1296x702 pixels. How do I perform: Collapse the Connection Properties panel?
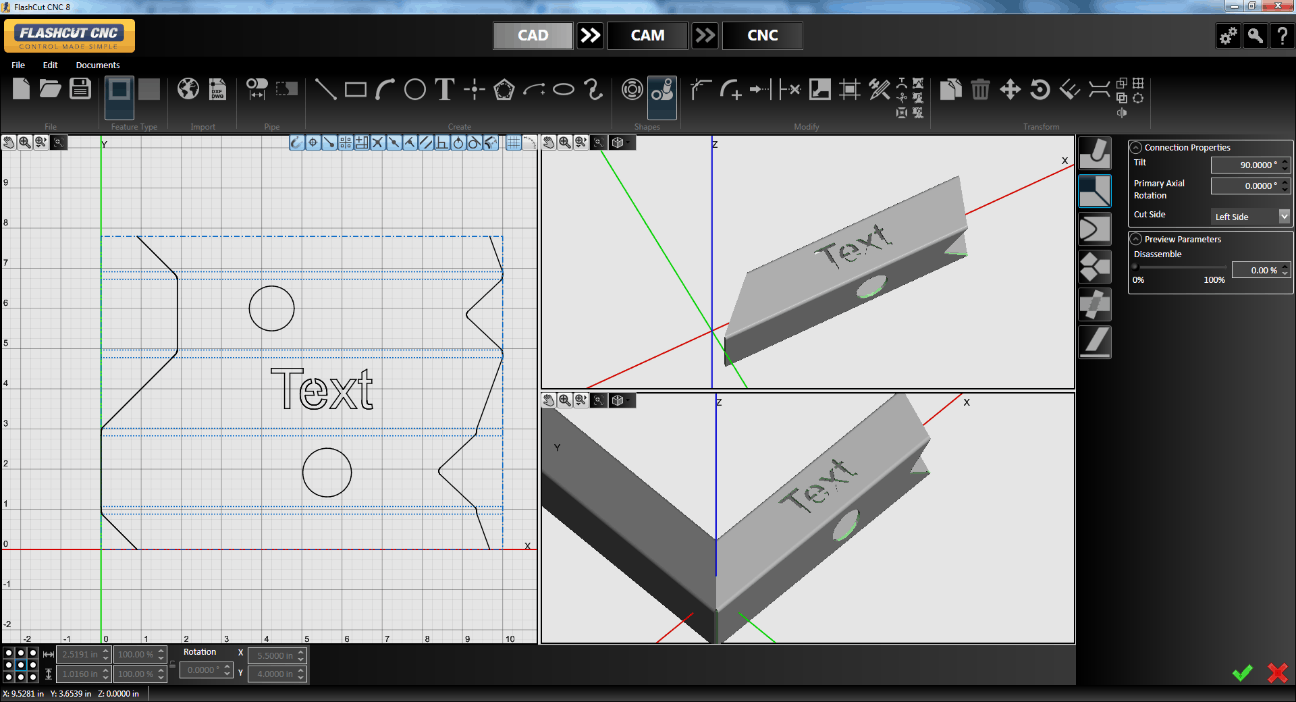click(1136, 147)
